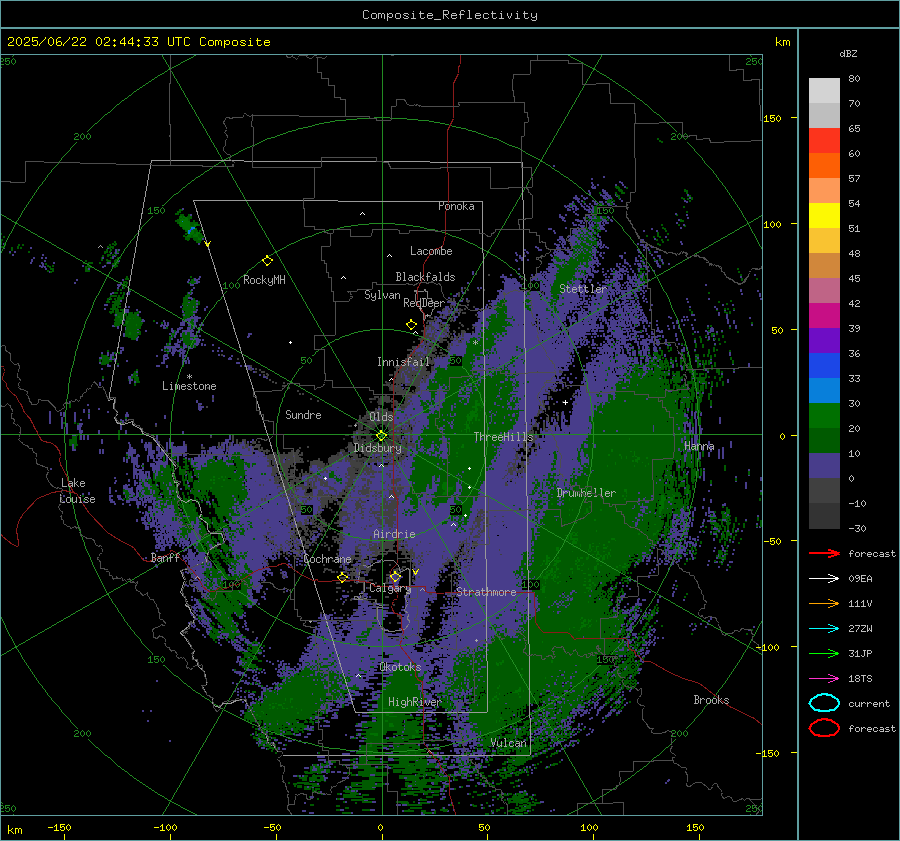Click the Drumheller town label
The image size is (900, 841).
(586, 493)
